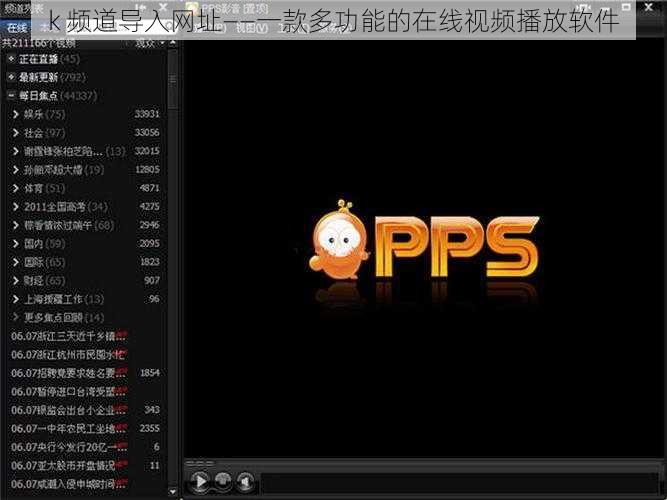
Task: Click the PPS logo in the video area
Action: 424,240
